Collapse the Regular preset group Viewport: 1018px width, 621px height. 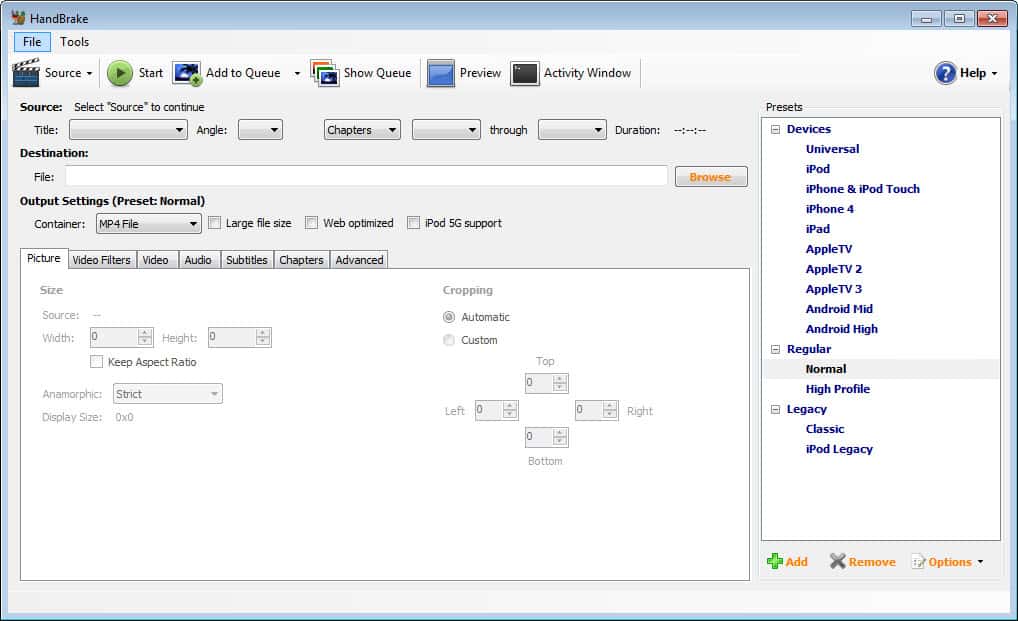pos(775,349)
